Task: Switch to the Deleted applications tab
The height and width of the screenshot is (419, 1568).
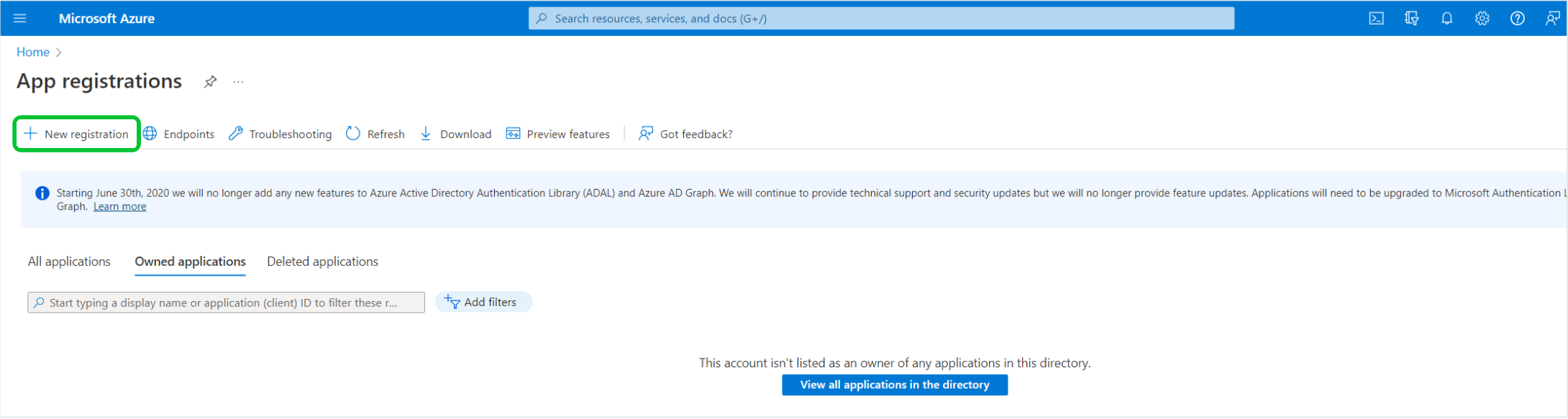Action: click(x=322, y=262)
